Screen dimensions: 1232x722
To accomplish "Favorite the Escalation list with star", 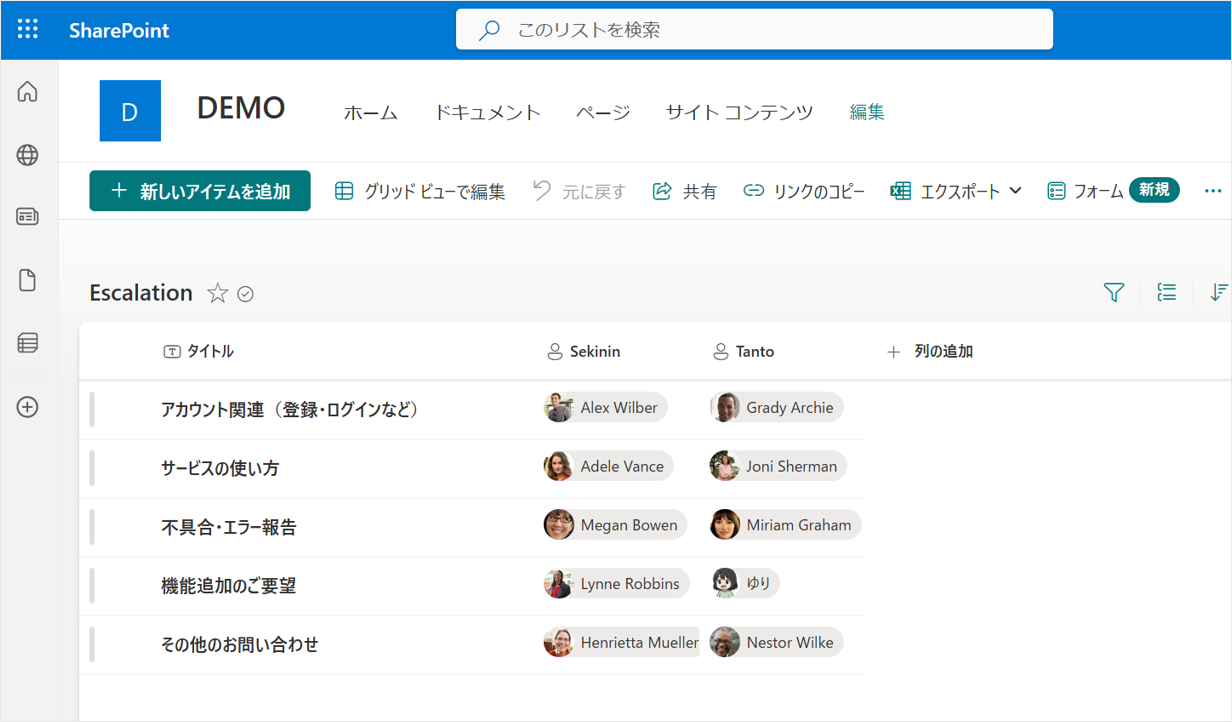I will (x=217, y=293).
